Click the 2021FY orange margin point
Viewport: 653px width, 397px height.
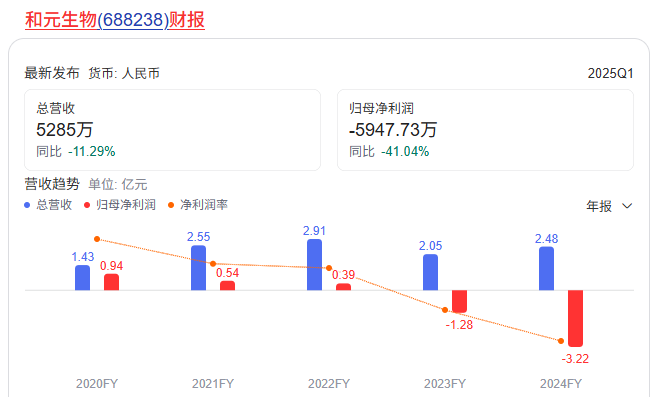213,264
